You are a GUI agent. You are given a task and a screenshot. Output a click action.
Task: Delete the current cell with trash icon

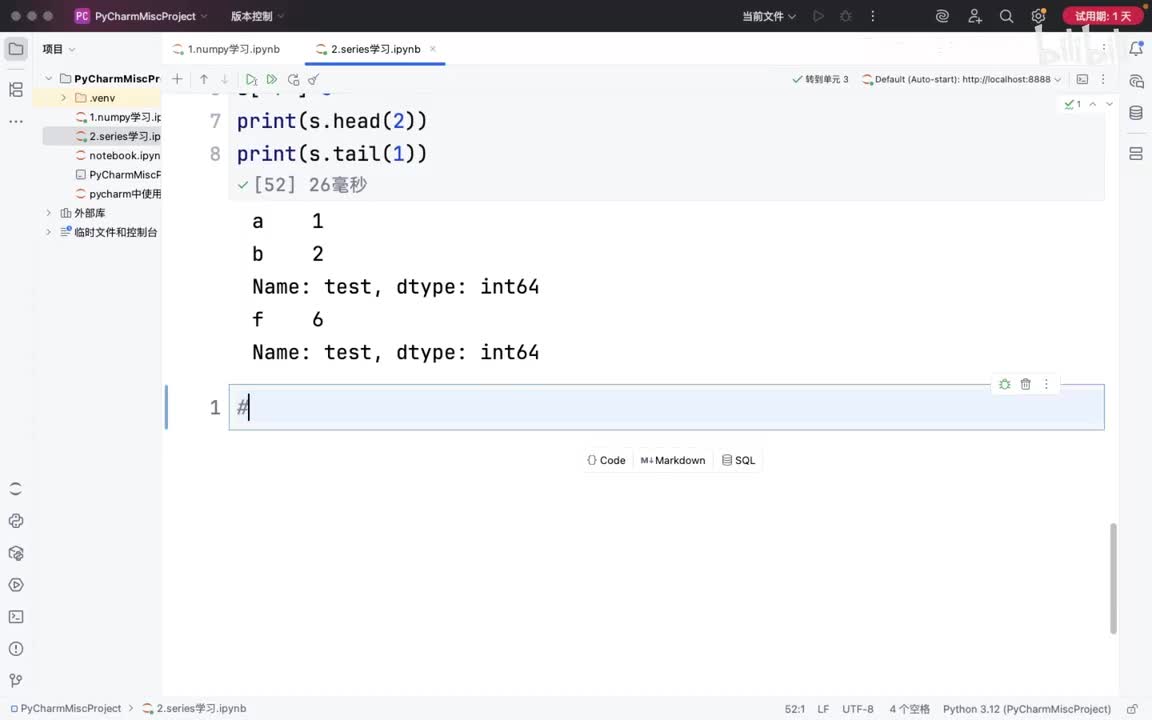click(x=1025, y=384)
